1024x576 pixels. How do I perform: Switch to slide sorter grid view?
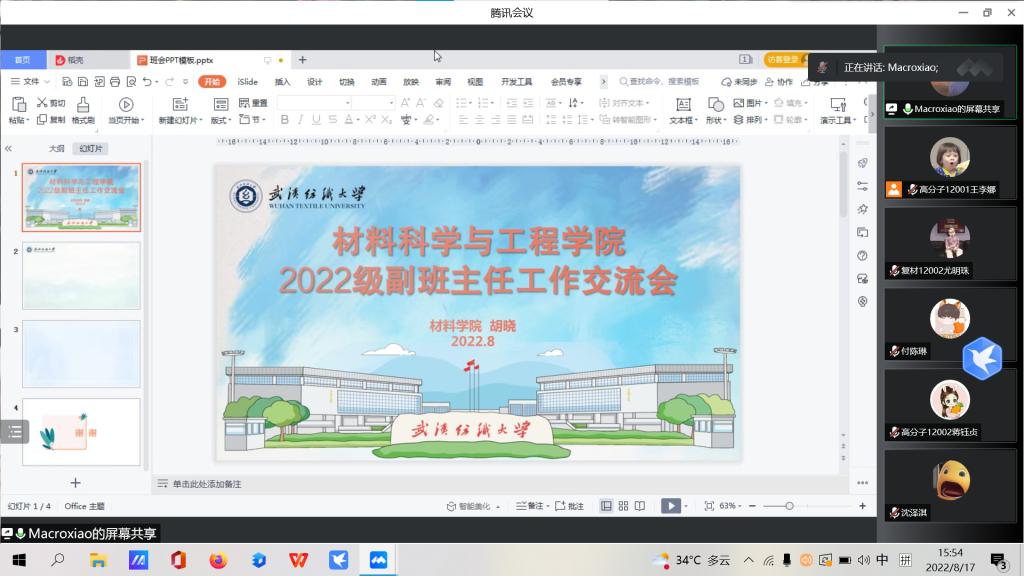click(623, 506)
